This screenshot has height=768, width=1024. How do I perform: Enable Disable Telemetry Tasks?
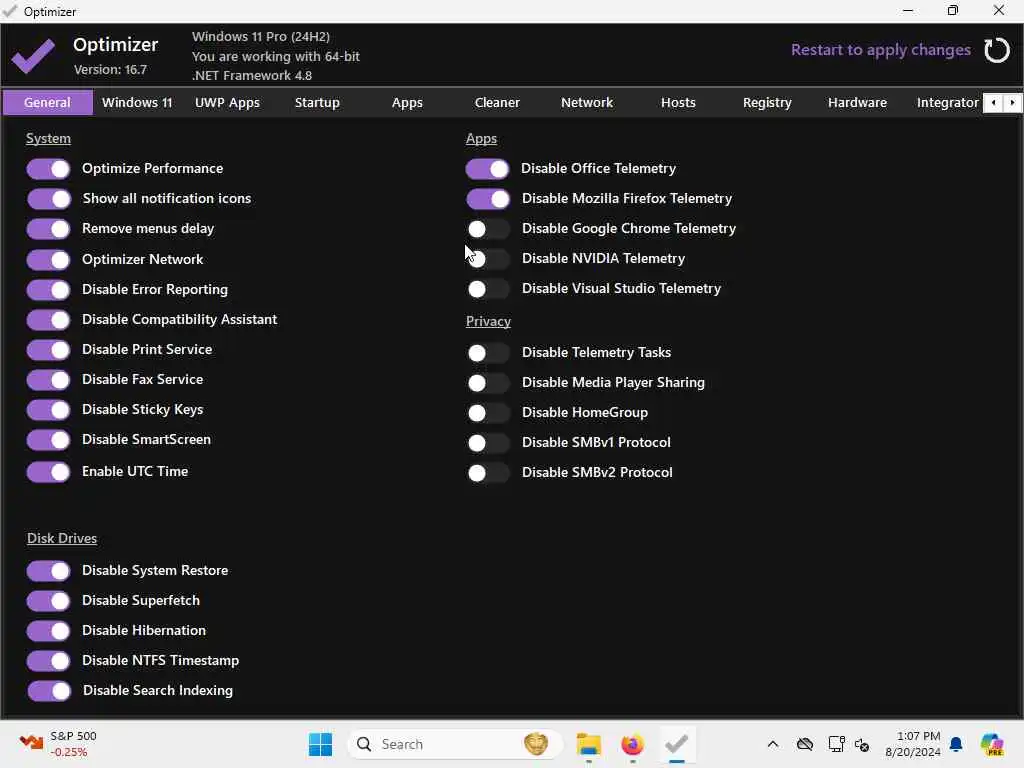pyautogui.click(x=488, y=353)
